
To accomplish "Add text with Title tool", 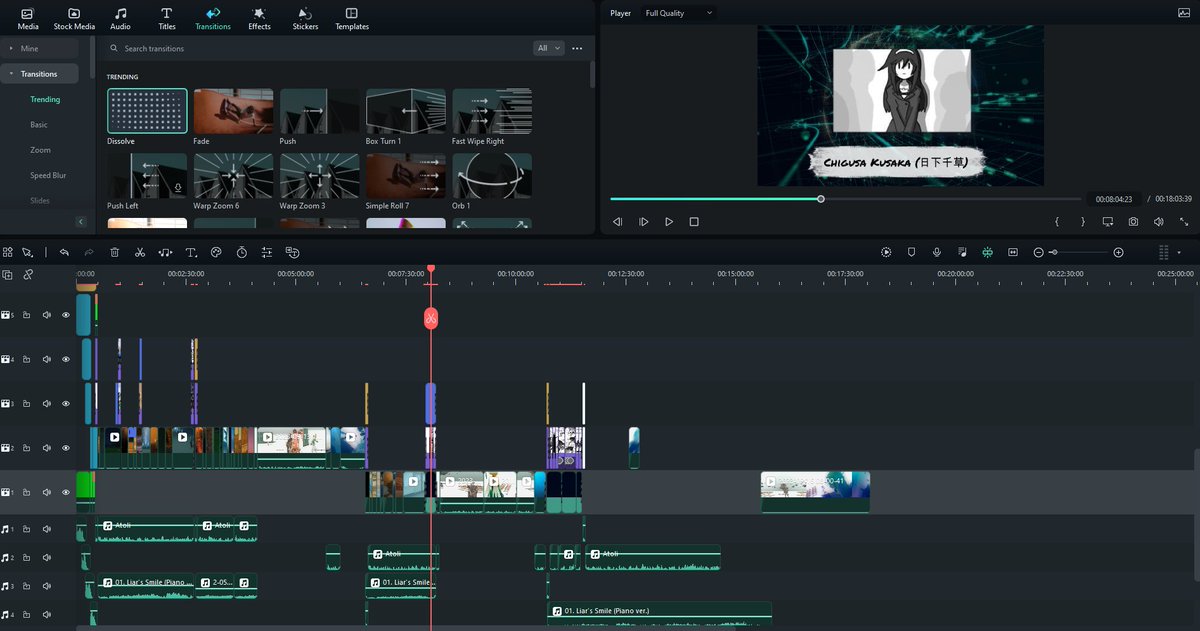I will click(x=191, y=252).
